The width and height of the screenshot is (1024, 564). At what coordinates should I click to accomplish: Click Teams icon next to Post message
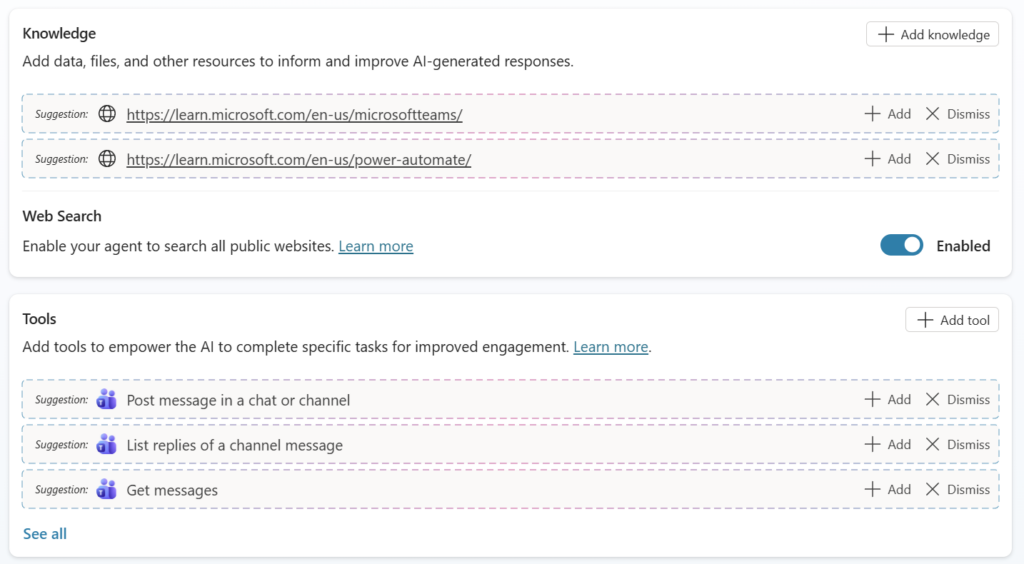pos(106,399)
